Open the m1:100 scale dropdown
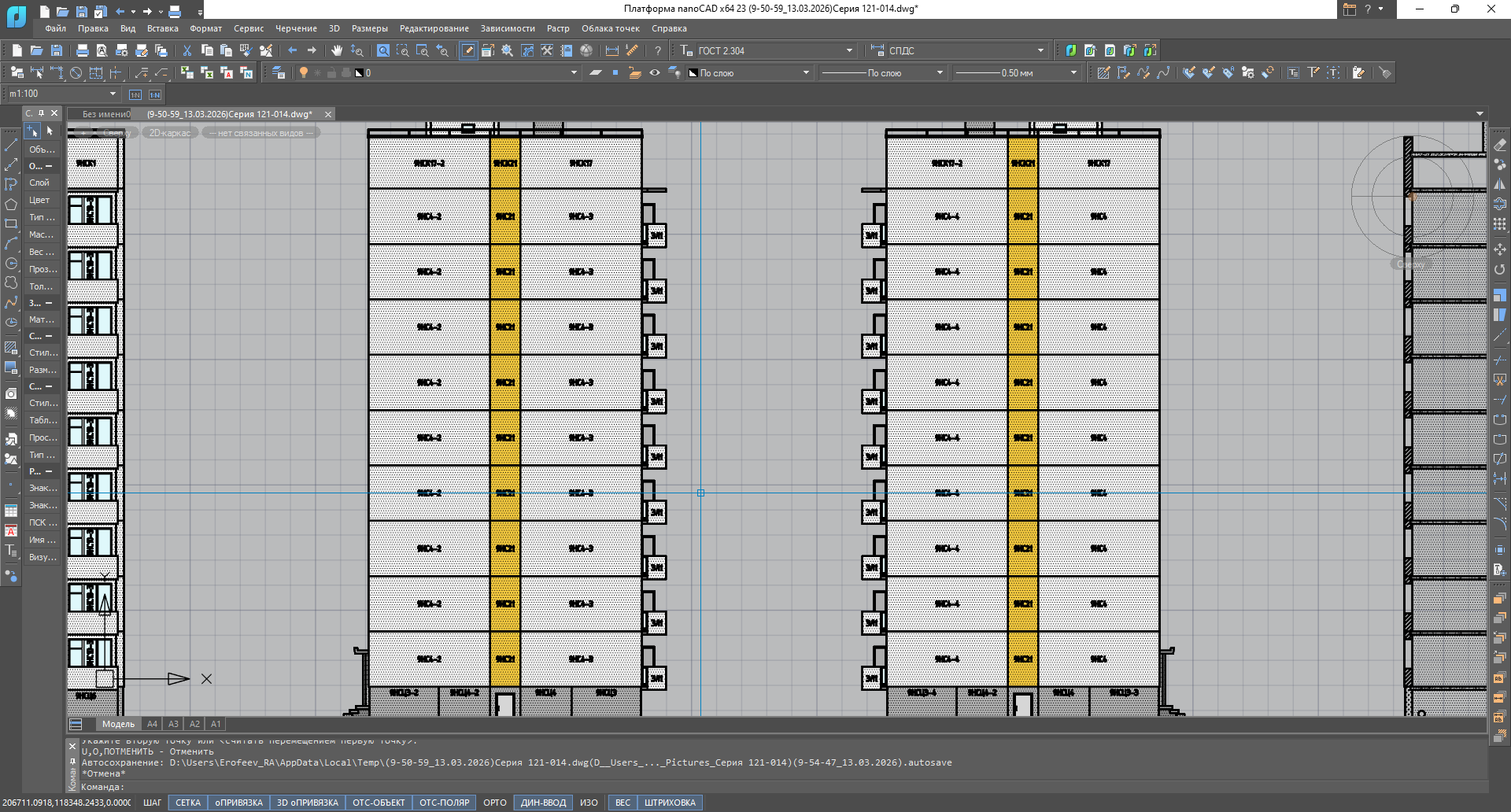Viewport: 1511px width, 812px height. pos(113,94)
